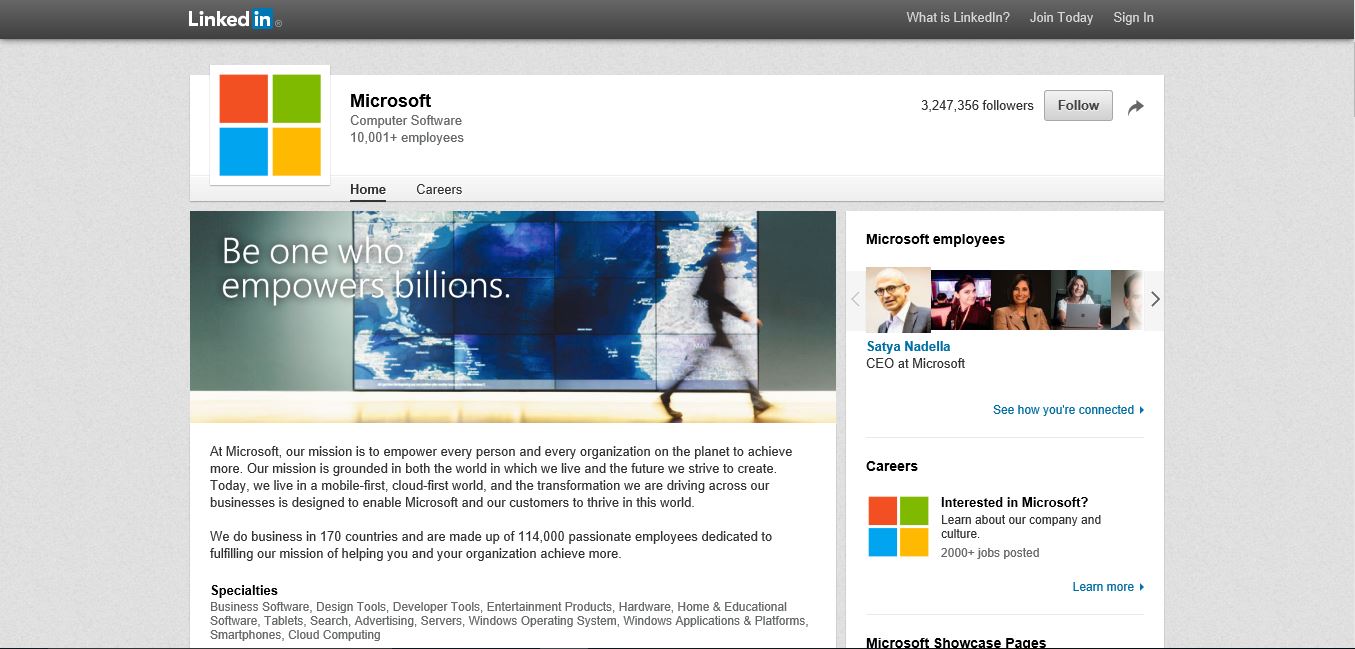Image resolution: width=1355 pixels, height=649 pixels.
Task: Click the large Microsoft logo on the company header
Action: 270,125
